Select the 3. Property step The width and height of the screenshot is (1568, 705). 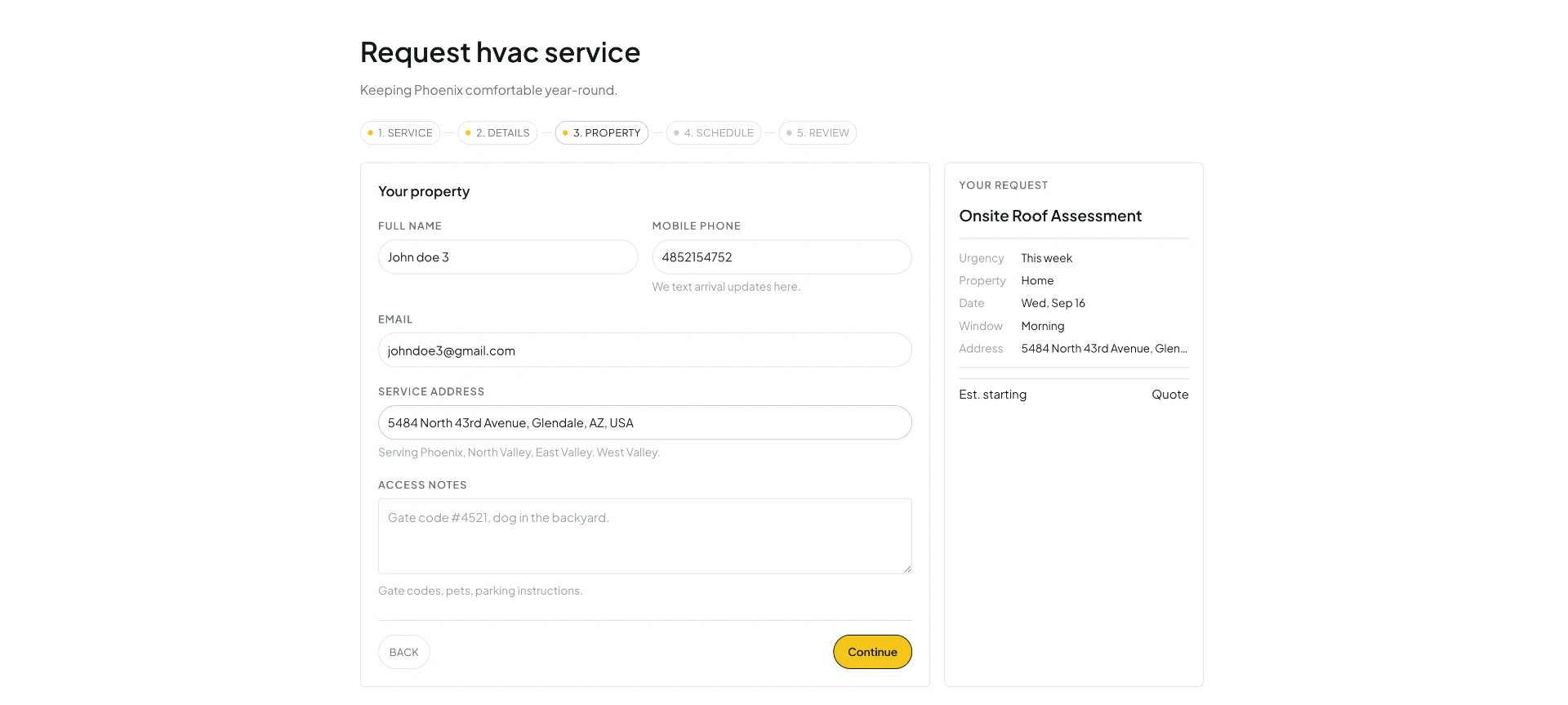[x=602, y=133]
